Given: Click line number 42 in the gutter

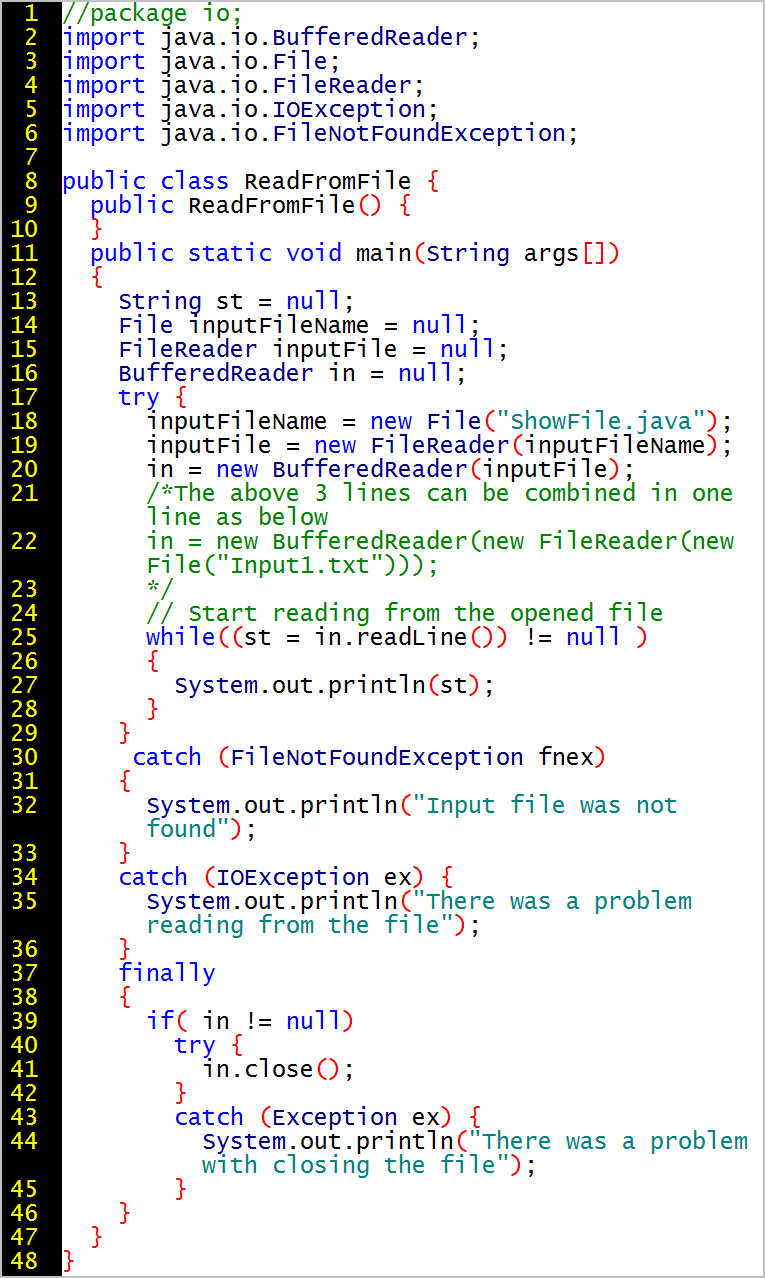Looking at the screenshot, I should [x=23, y=1094].
